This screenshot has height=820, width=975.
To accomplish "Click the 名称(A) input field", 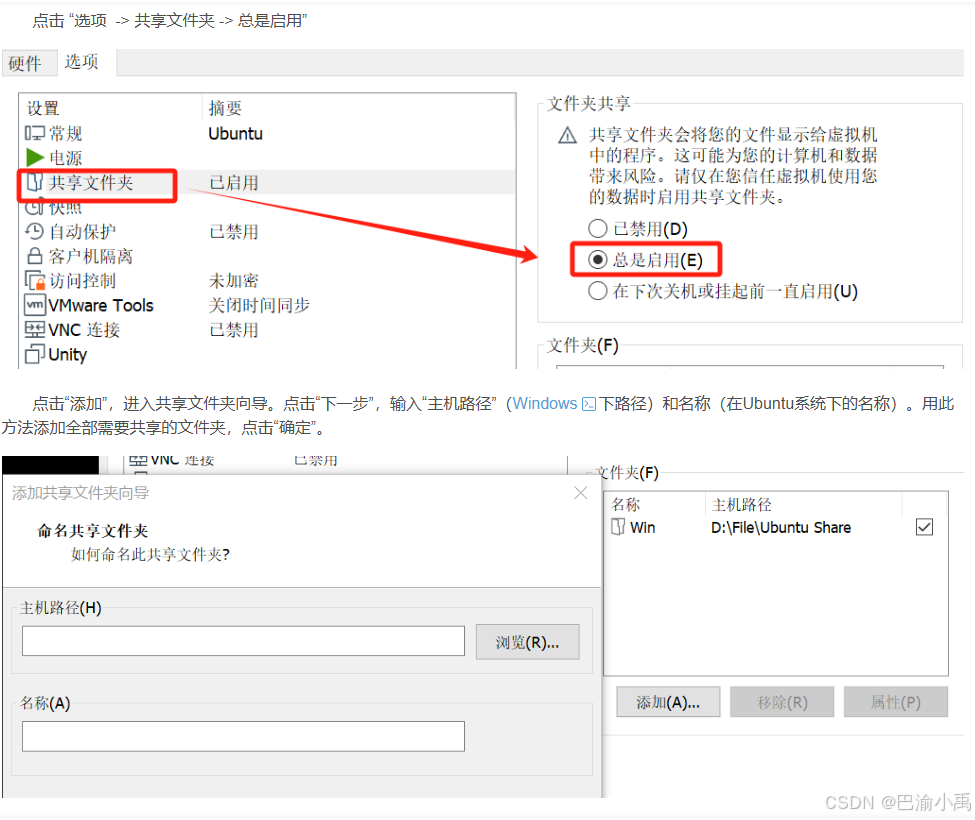I will [x=243, y=736].
